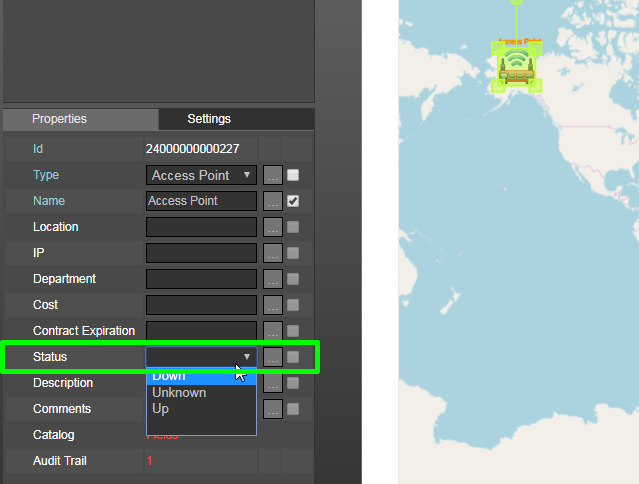Click the ellipsis button beside Status

(x=272, y=357)
